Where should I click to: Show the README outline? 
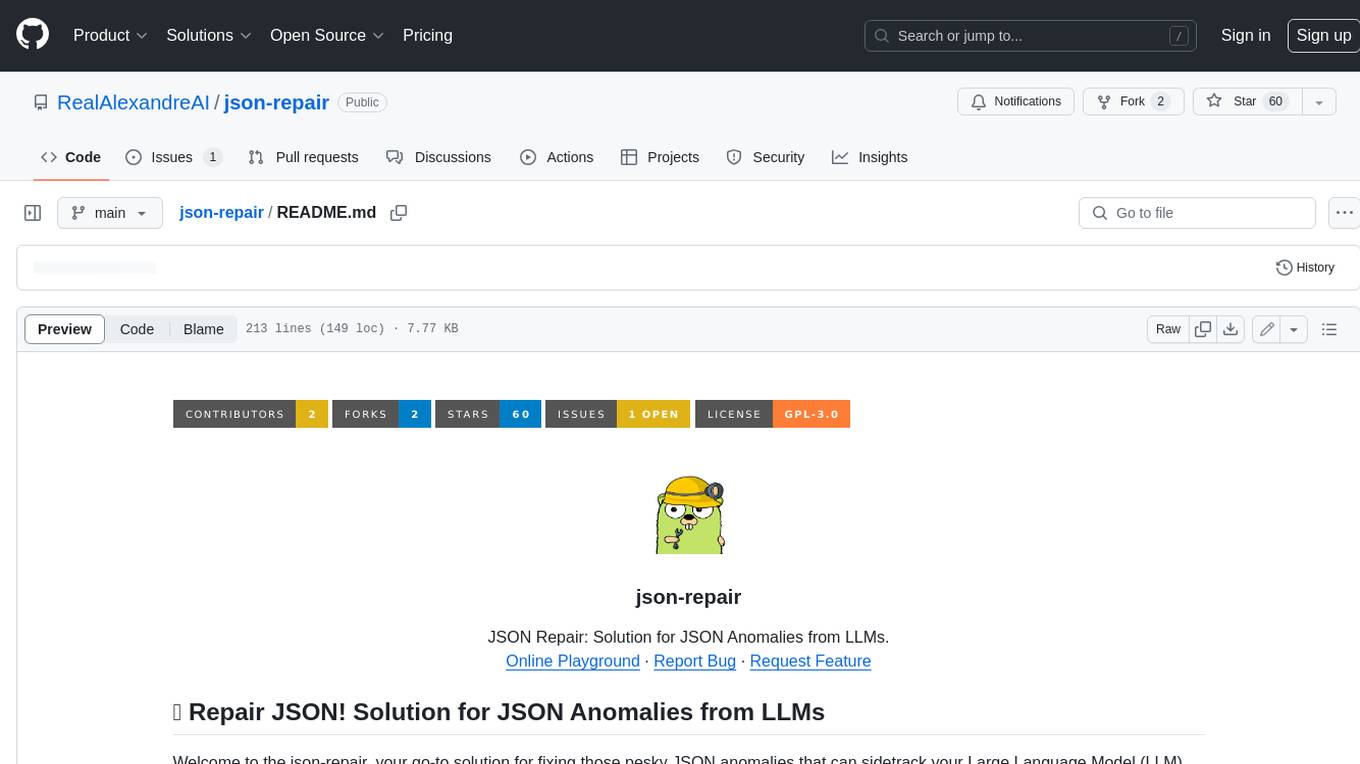pyautogui.click(x=1329, y=329)
